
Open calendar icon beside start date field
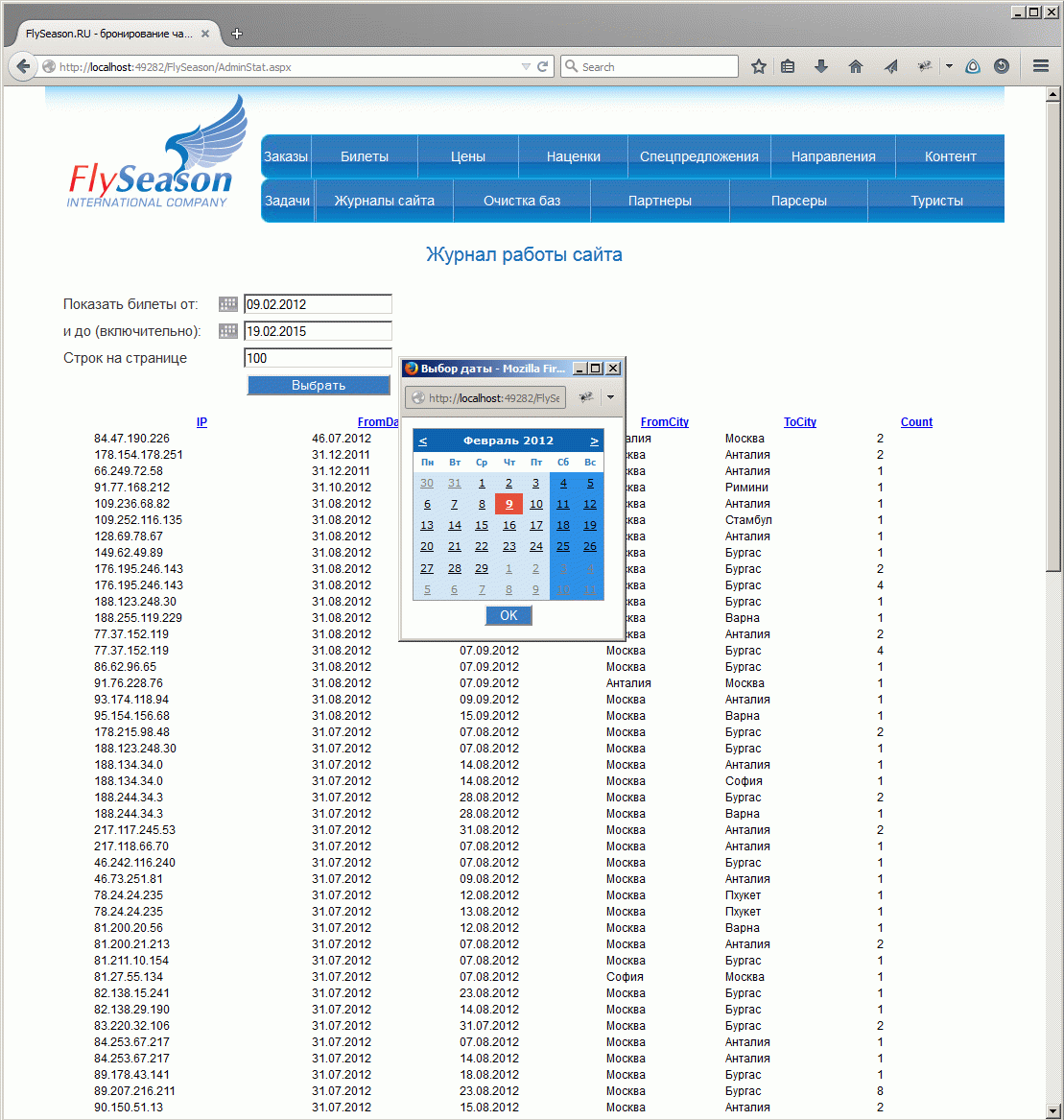pos(227,304)
